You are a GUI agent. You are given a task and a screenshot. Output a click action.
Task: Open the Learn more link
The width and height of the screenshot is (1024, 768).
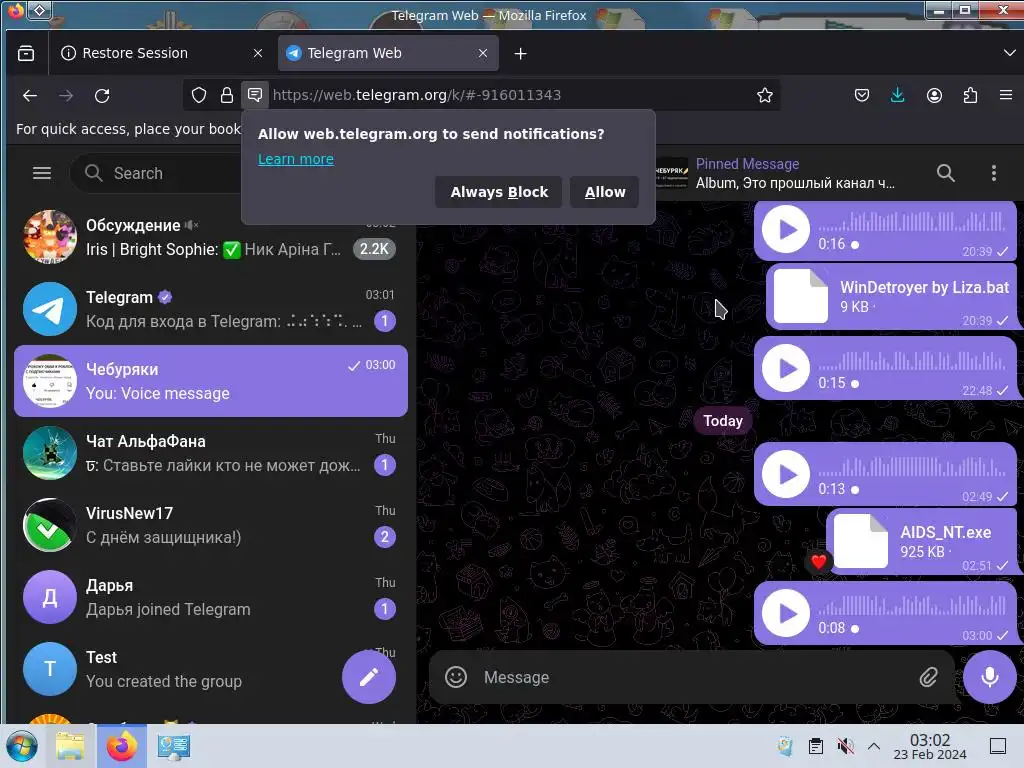click(296, 159)
